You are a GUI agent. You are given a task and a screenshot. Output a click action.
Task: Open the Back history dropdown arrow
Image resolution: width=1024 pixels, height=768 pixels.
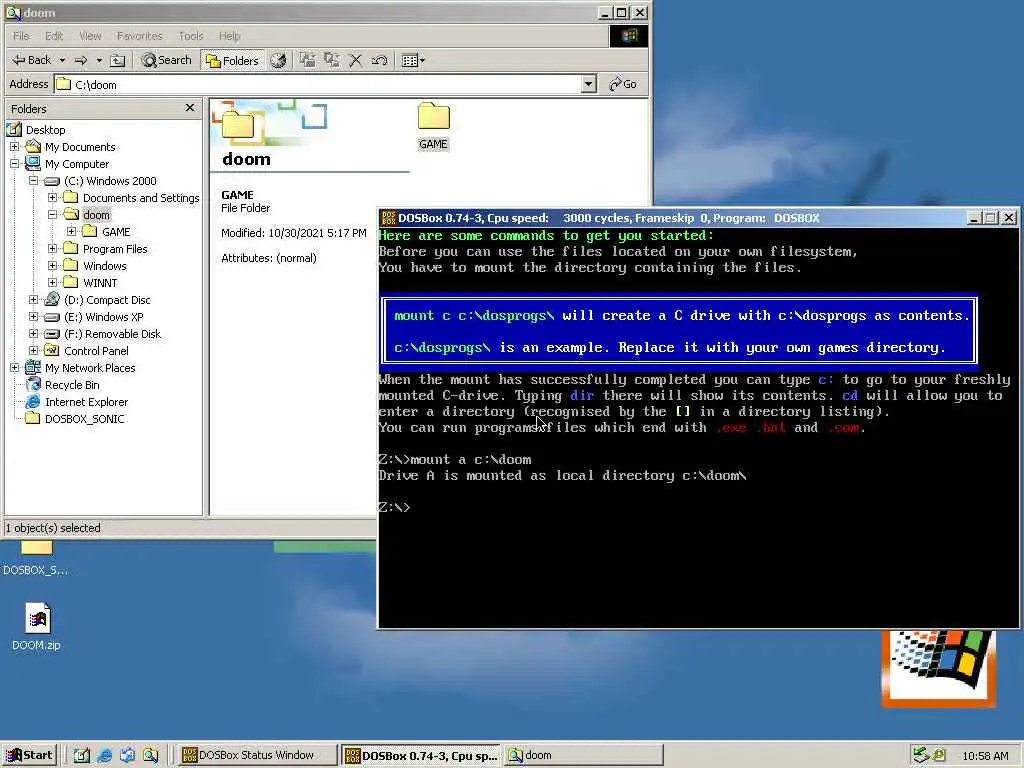pyautogui.click(x=62, y=60)
